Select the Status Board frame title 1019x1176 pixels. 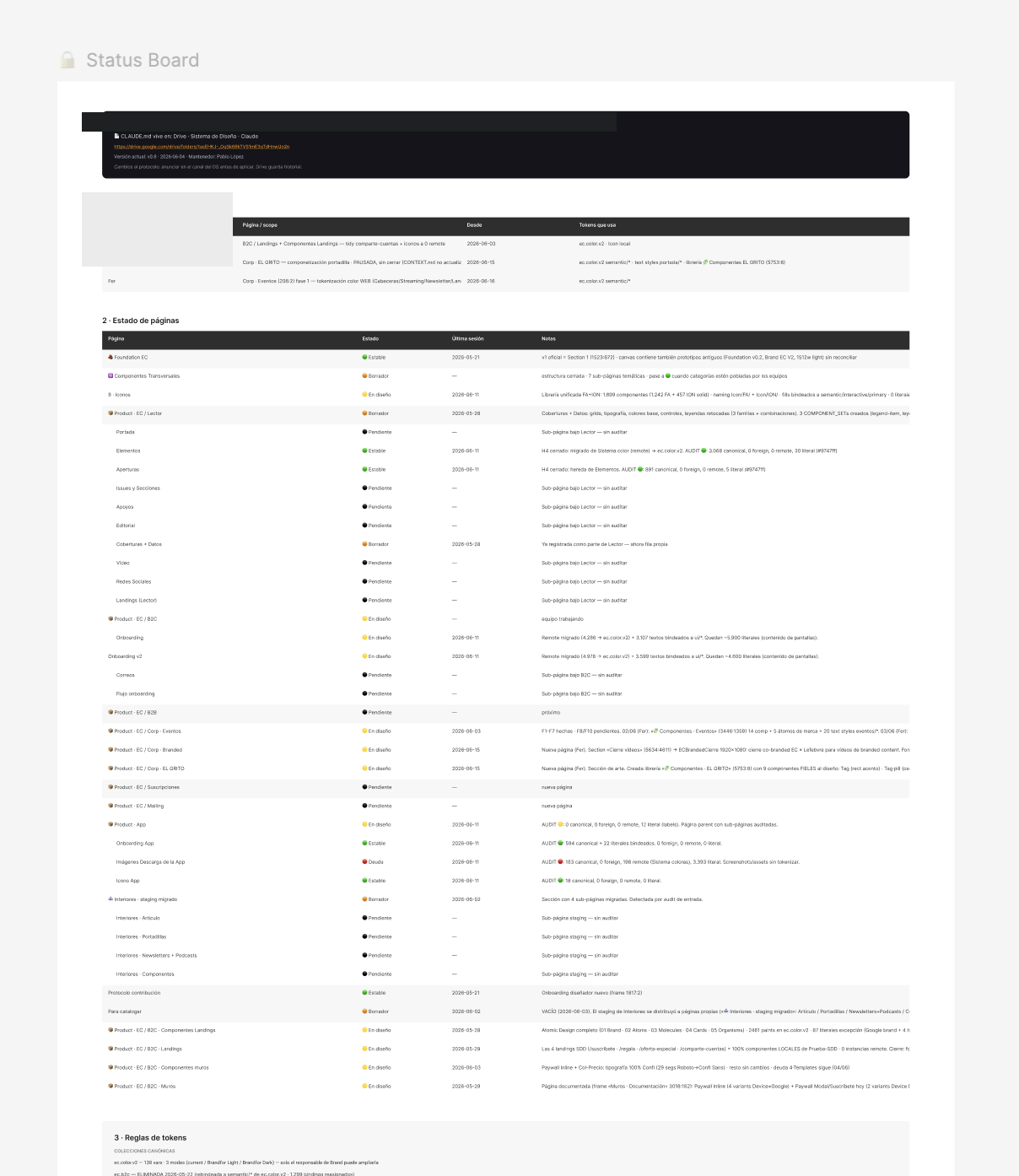point(143,60)
